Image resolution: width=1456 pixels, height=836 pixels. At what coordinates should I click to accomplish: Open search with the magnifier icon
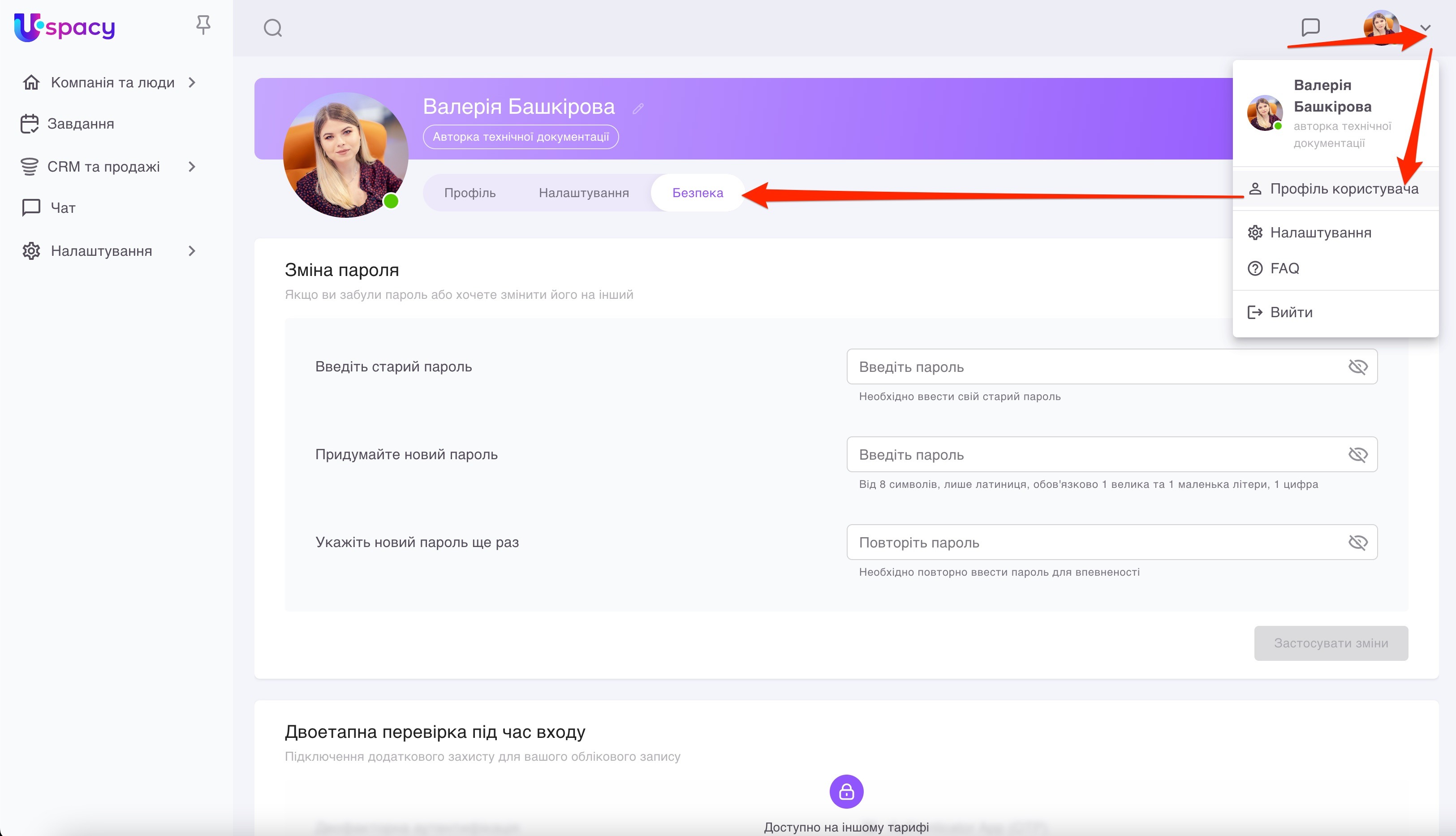pyautogui.click(x=273, y=28)
